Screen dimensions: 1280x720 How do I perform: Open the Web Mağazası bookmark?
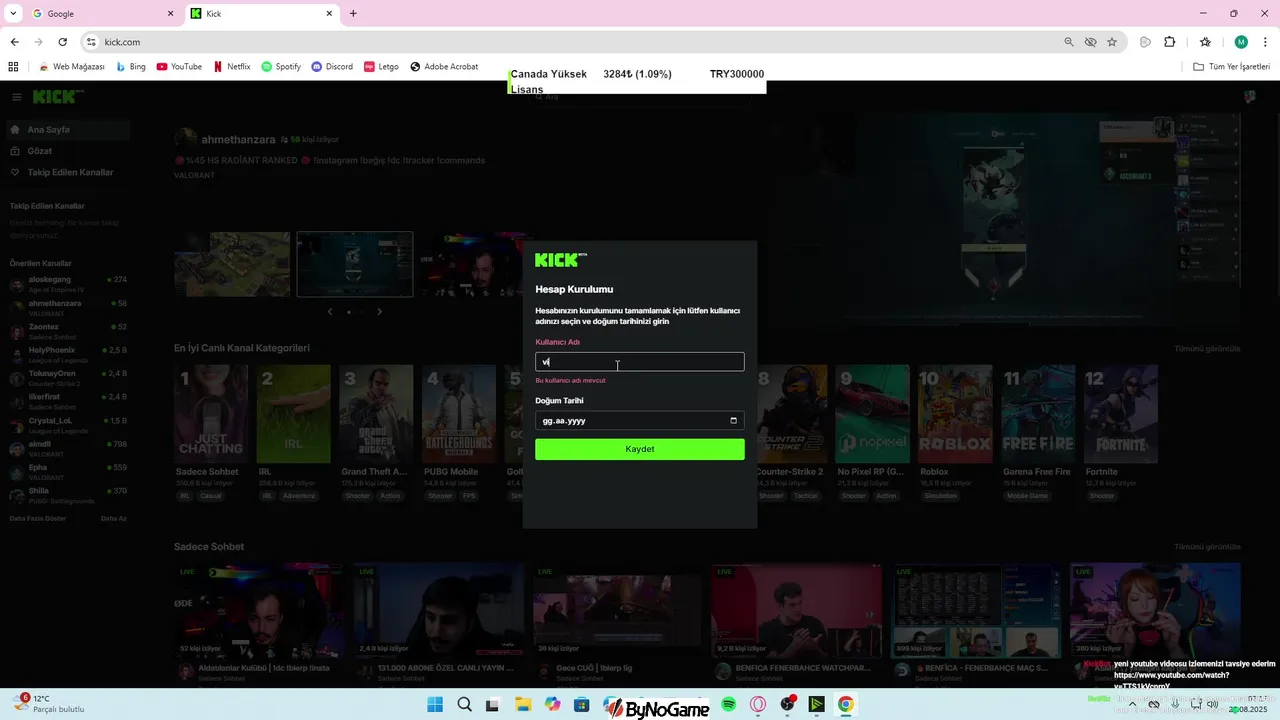pyautogui.click(x=71, y=67)
